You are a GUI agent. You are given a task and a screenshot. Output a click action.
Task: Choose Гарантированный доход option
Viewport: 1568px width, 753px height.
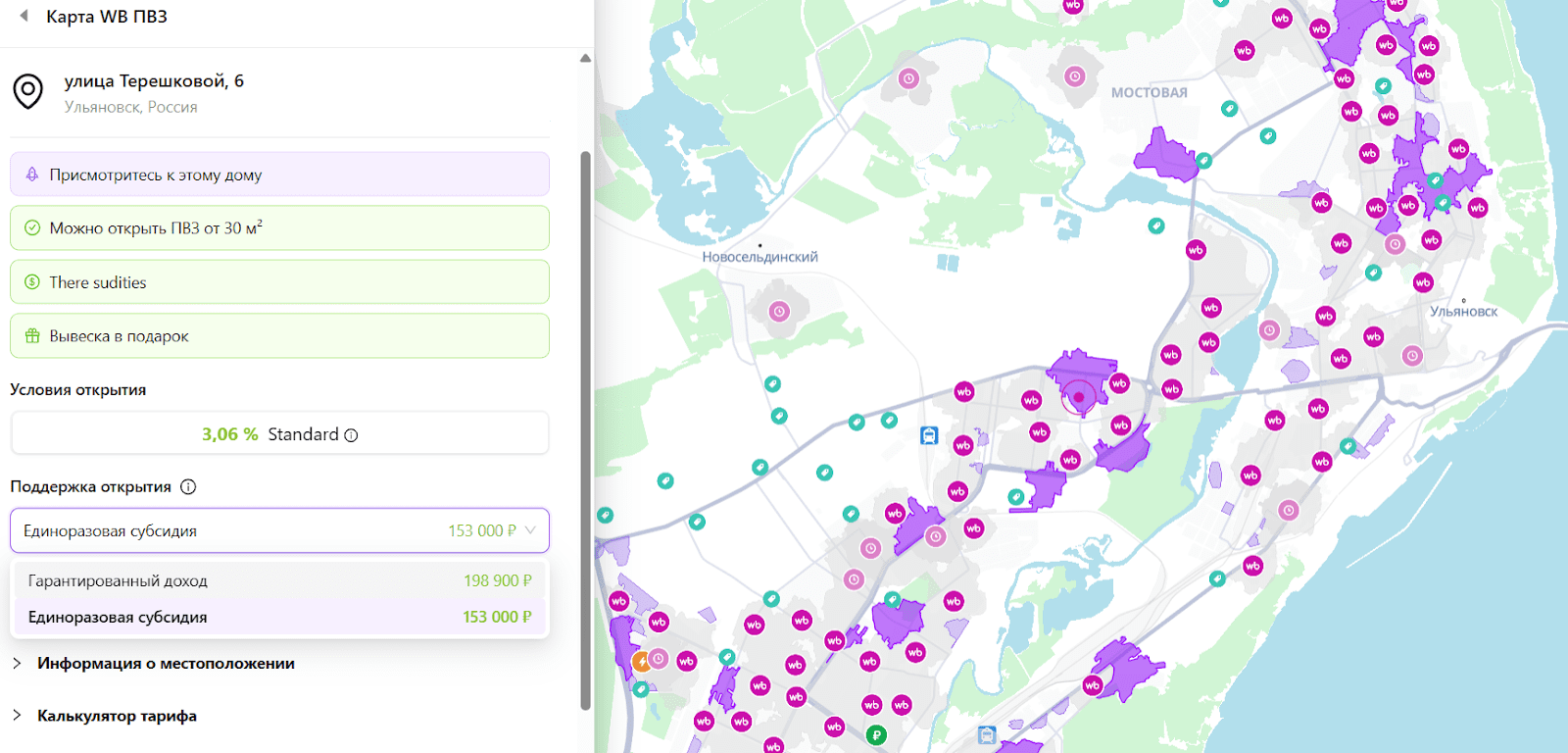pos(279,580)
